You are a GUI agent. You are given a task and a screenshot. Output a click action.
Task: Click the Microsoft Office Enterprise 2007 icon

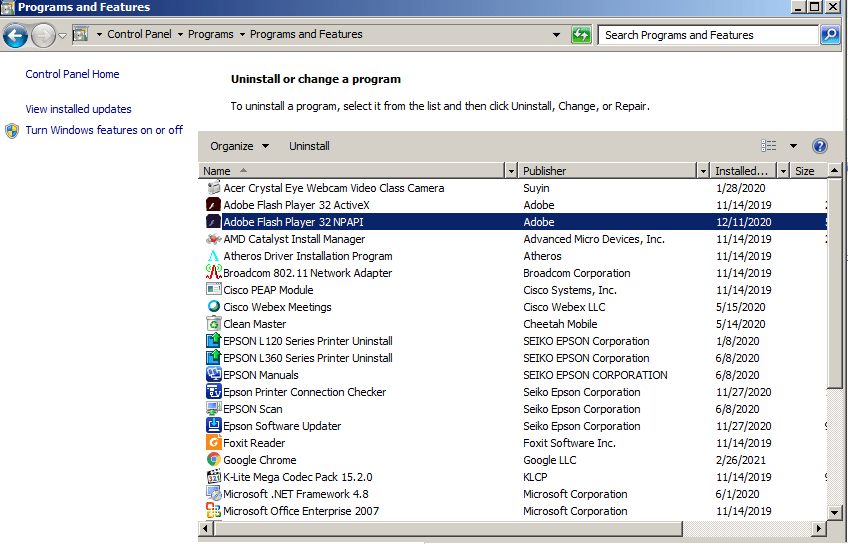point(214,510)
